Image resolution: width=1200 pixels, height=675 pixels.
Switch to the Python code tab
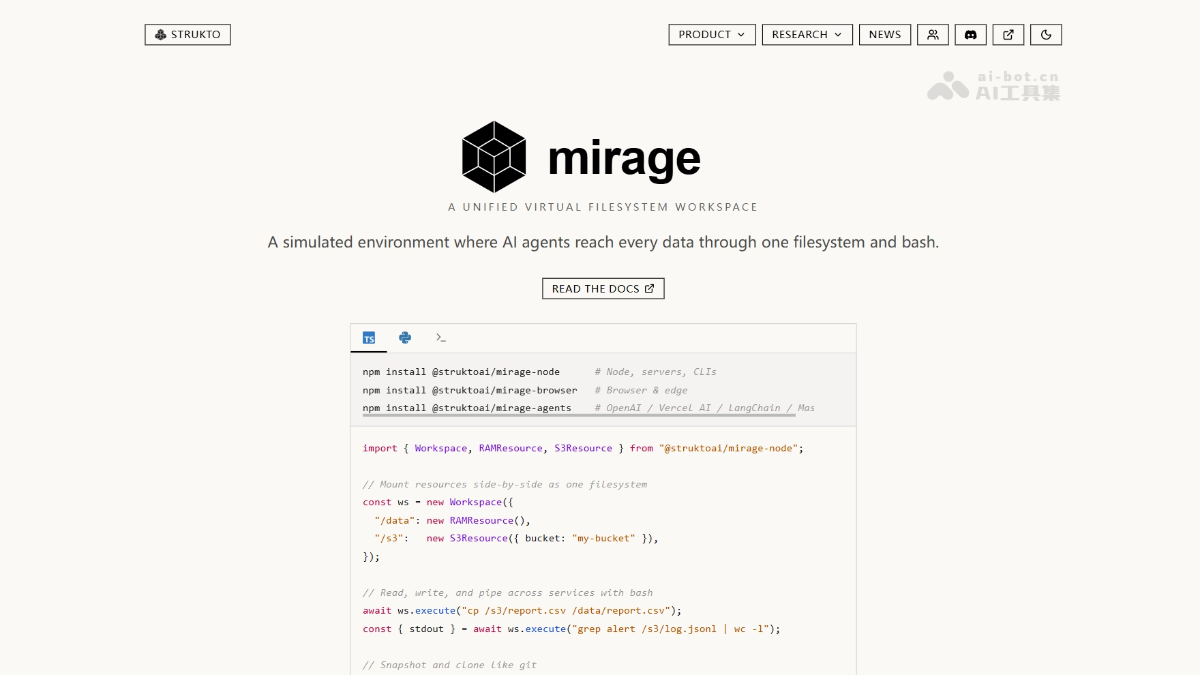pyautogui.click(x=405, y=338)
